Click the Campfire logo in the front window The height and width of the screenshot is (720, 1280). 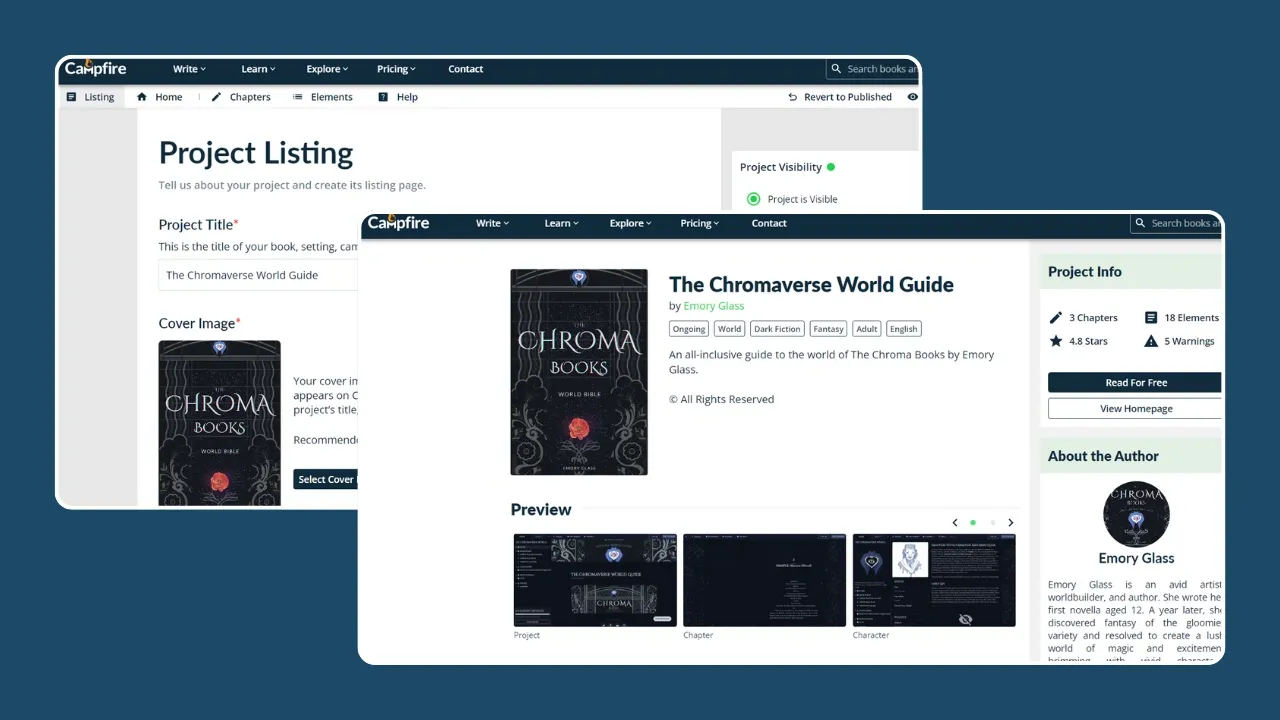(x=398, y=222)
